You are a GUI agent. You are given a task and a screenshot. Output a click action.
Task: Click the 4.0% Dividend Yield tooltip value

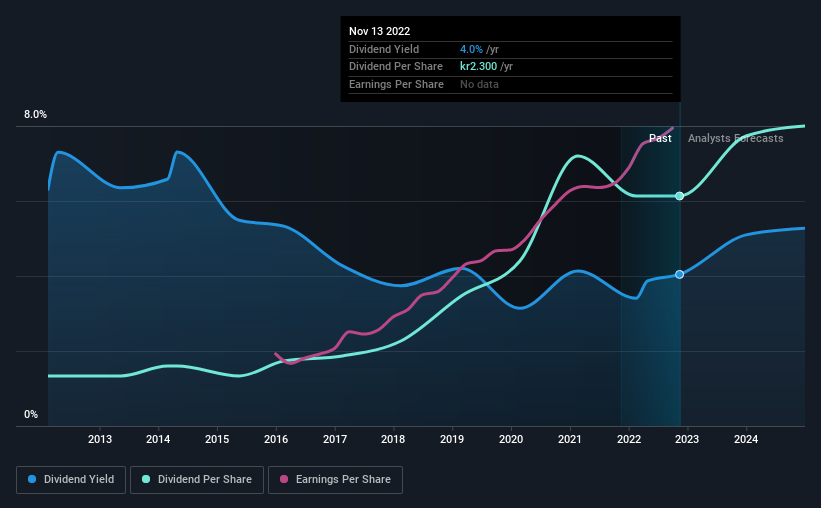pos(471,49)
